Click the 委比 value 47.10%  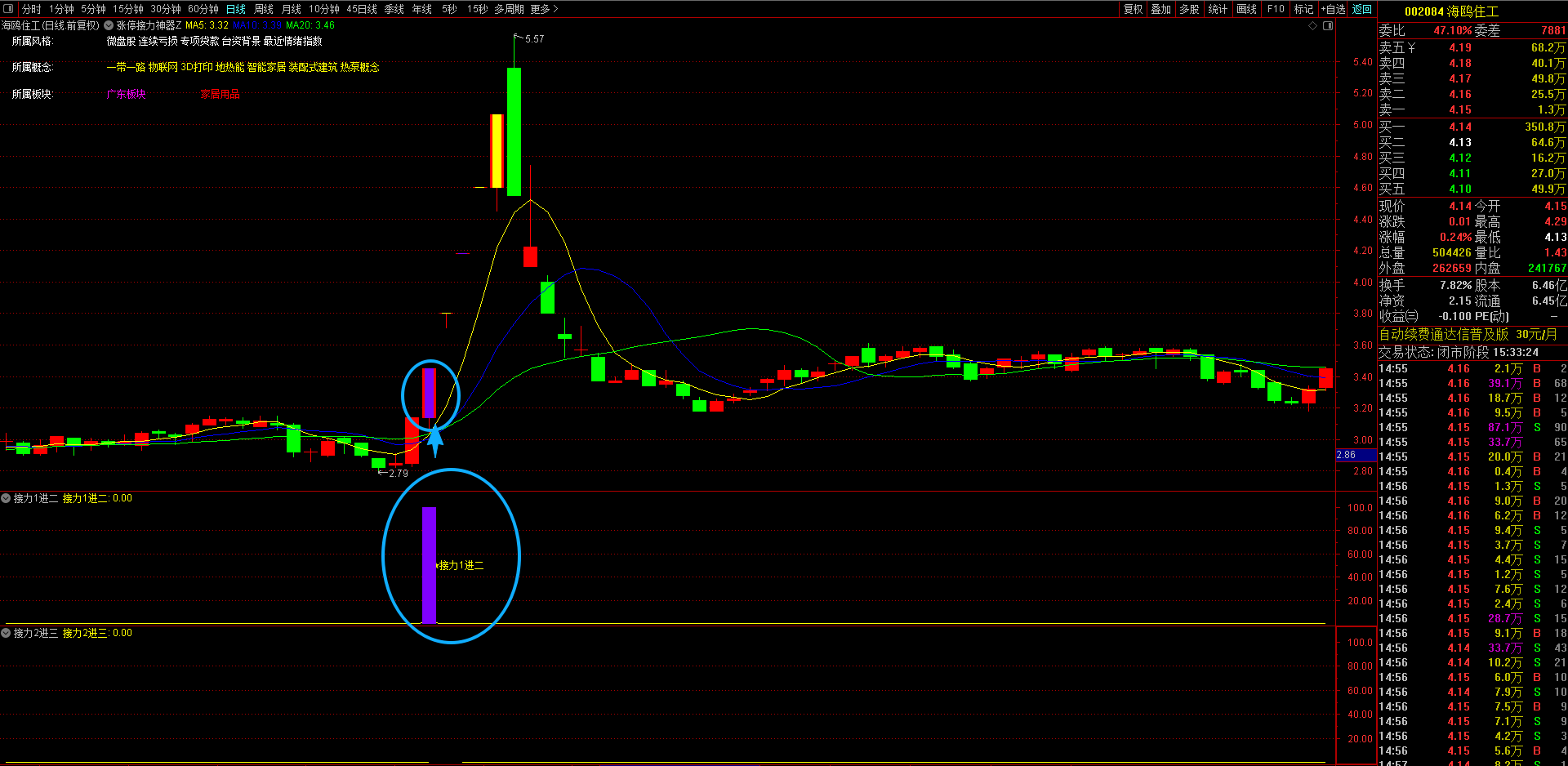click(1453, 30)
